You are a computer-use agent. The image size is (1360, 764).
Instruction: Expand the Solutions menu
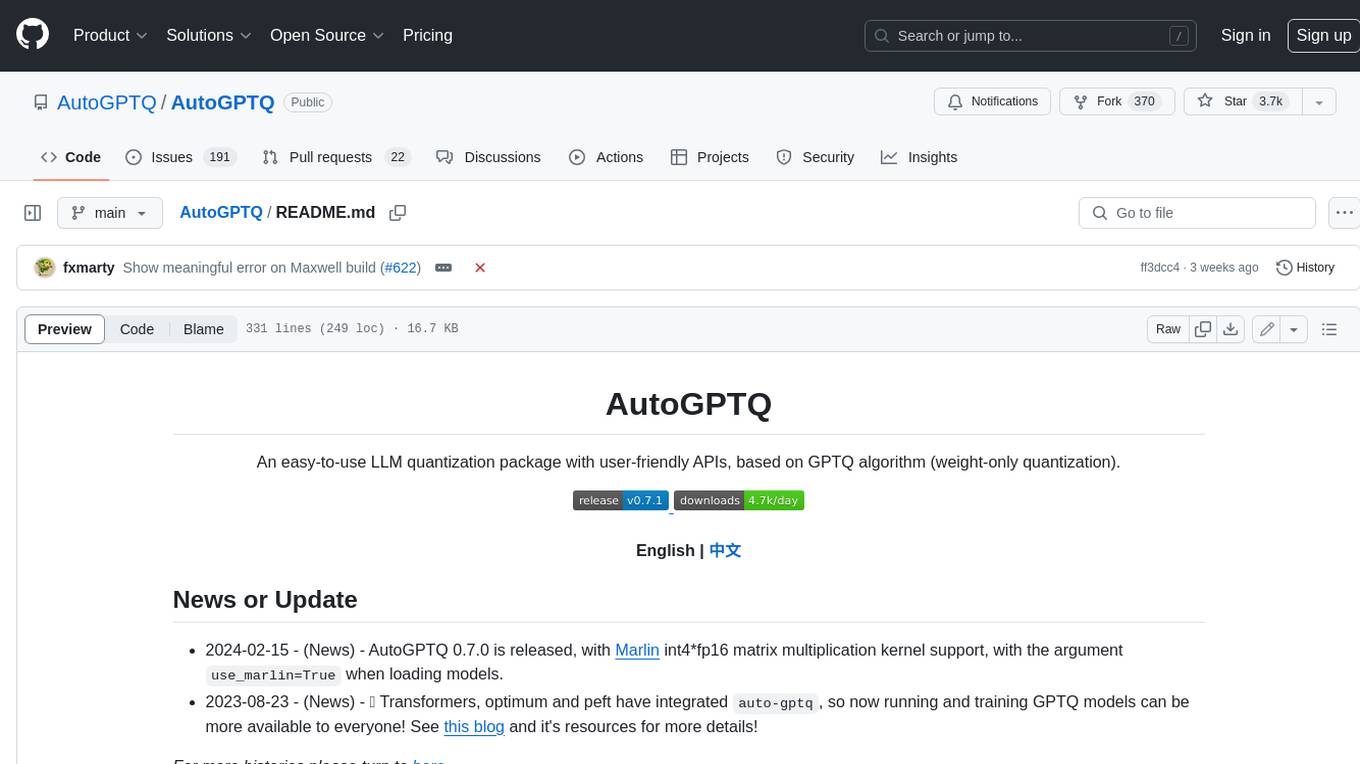click(209, 35)
